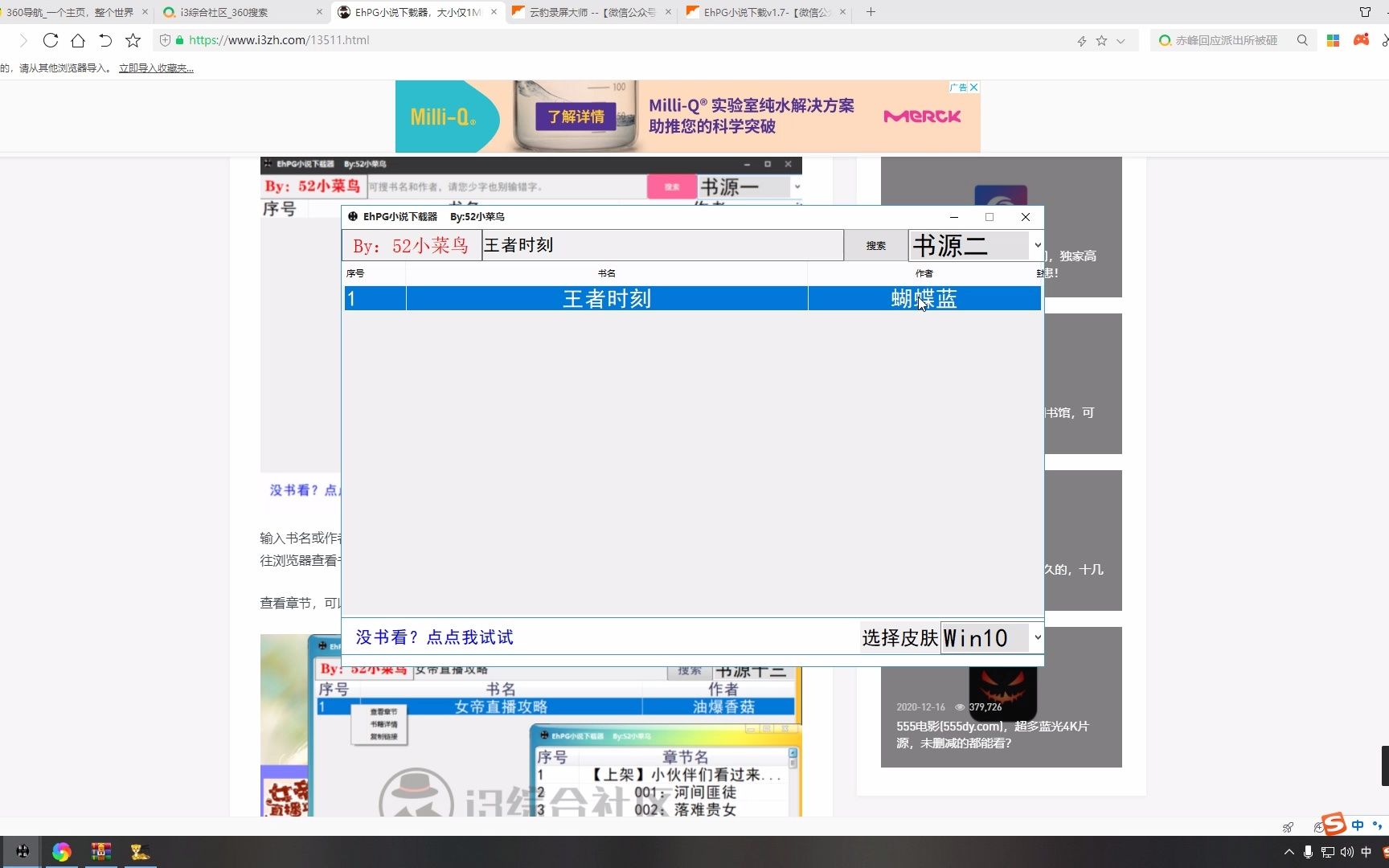
Task: Open WinRAR icon on taskbar
Action: (x=101, y=852)
